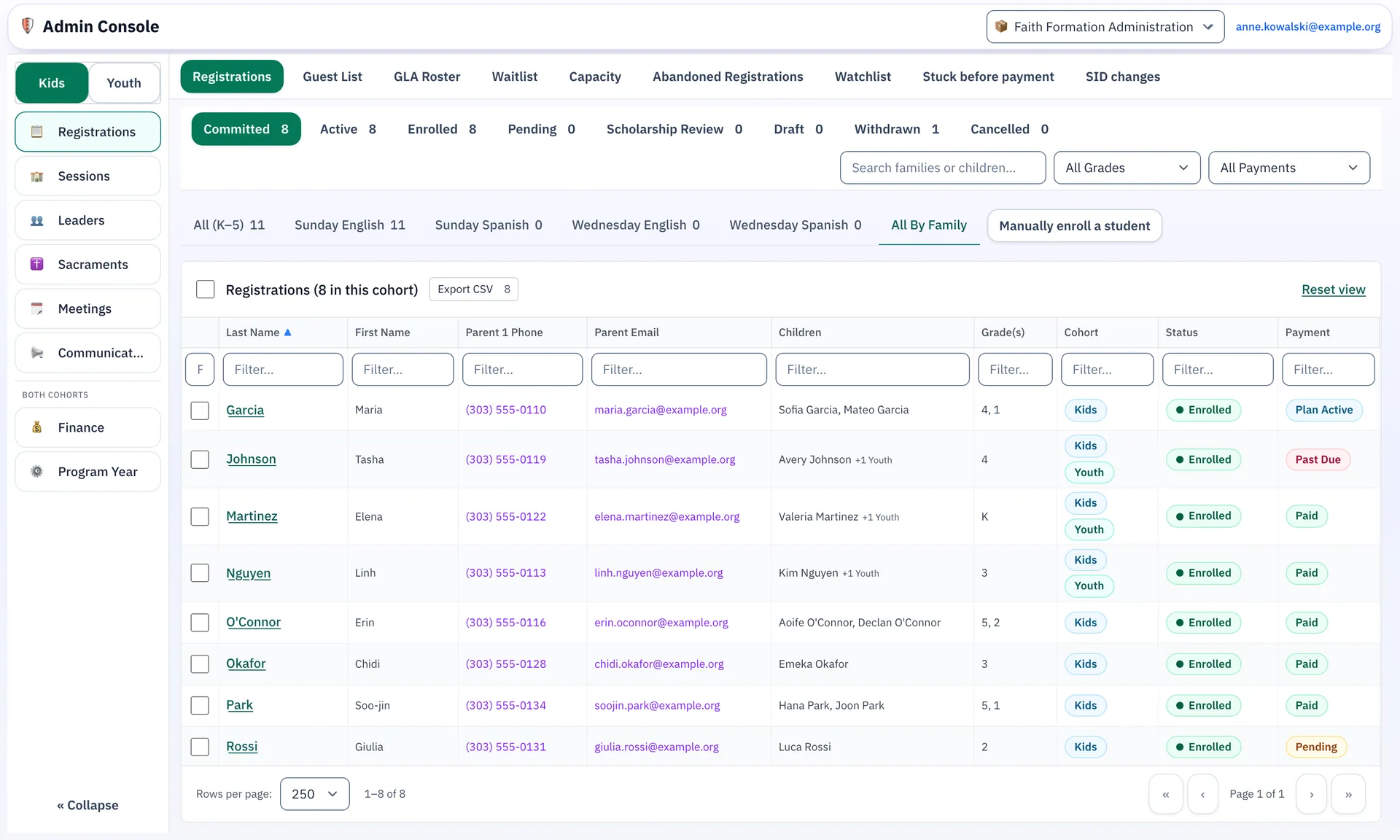Image resolution: width=1400 pixels, height=840 pixels.
Task: Click the Last Name sort arrow icon
Action: pyautogui.click(x=288, y=332)
